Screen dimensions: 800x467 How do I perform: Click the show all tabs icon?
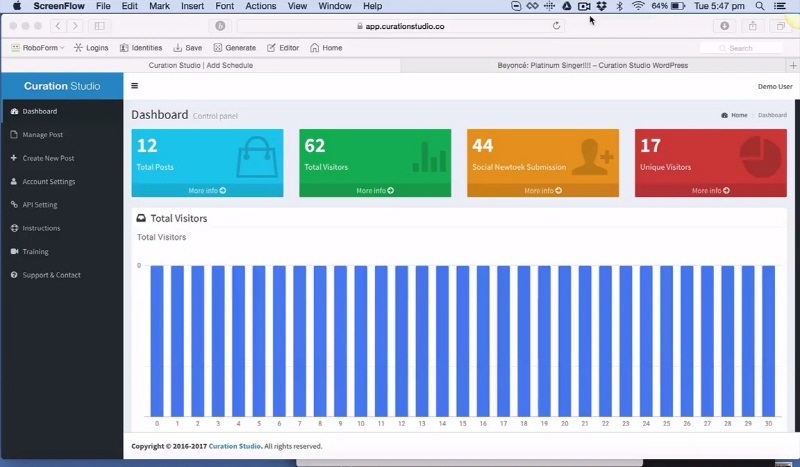[781, 26]
